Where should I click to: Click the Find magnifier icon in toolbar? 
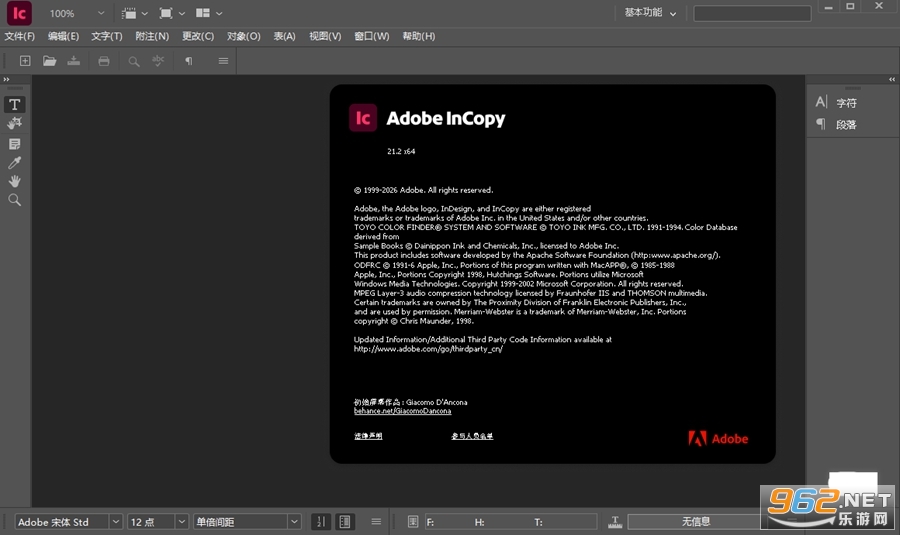click(x=134, y=61)
